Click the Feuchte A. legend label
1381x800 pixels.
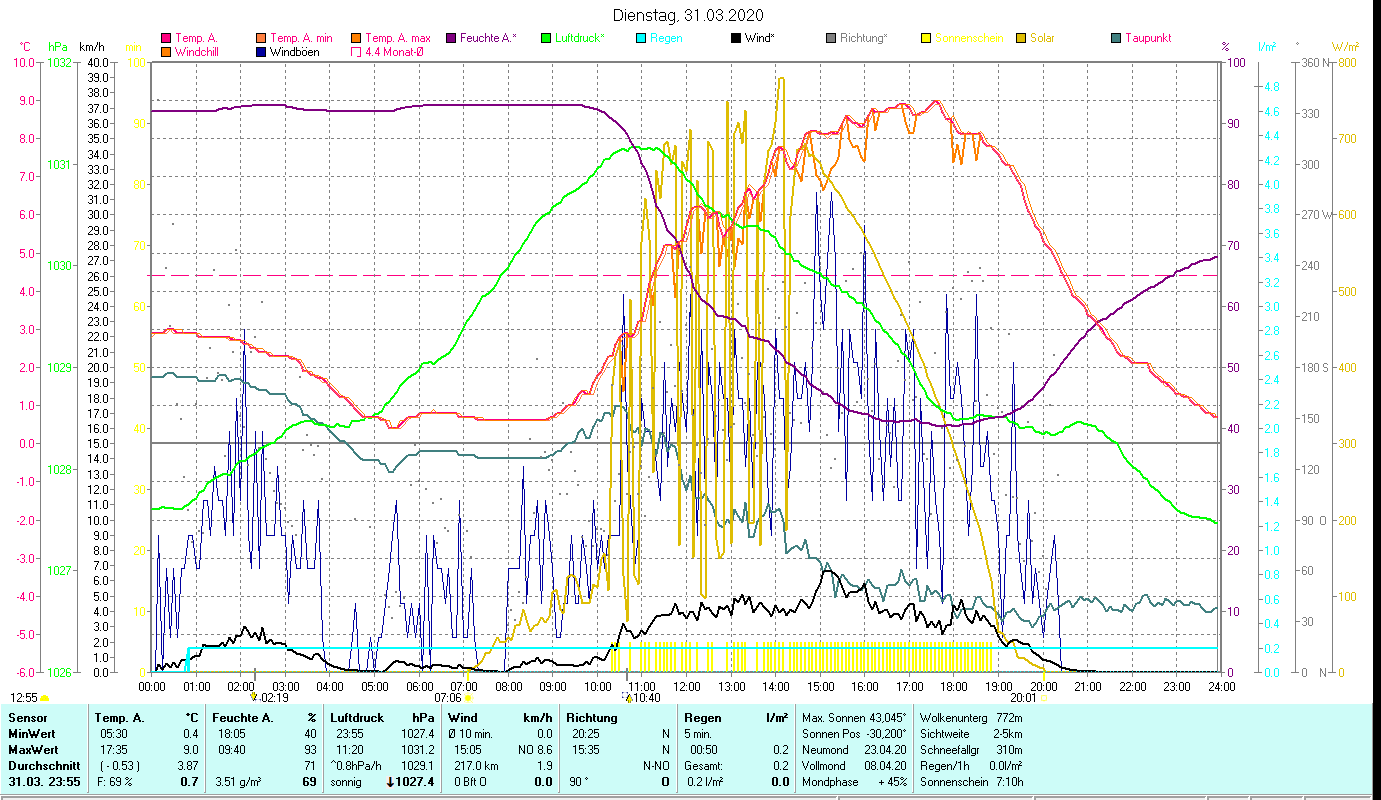point(488,38)
